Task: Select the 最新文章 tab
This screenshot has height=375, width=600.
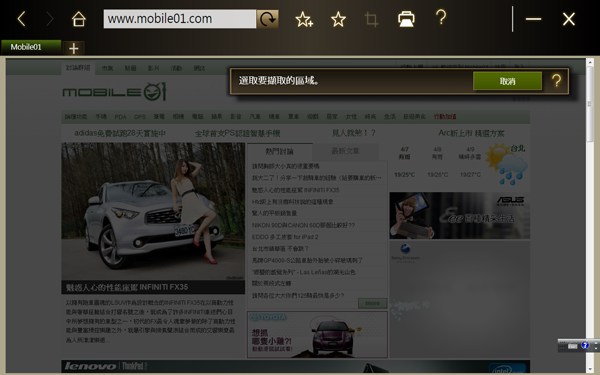Action: click(x=345, y=151)
